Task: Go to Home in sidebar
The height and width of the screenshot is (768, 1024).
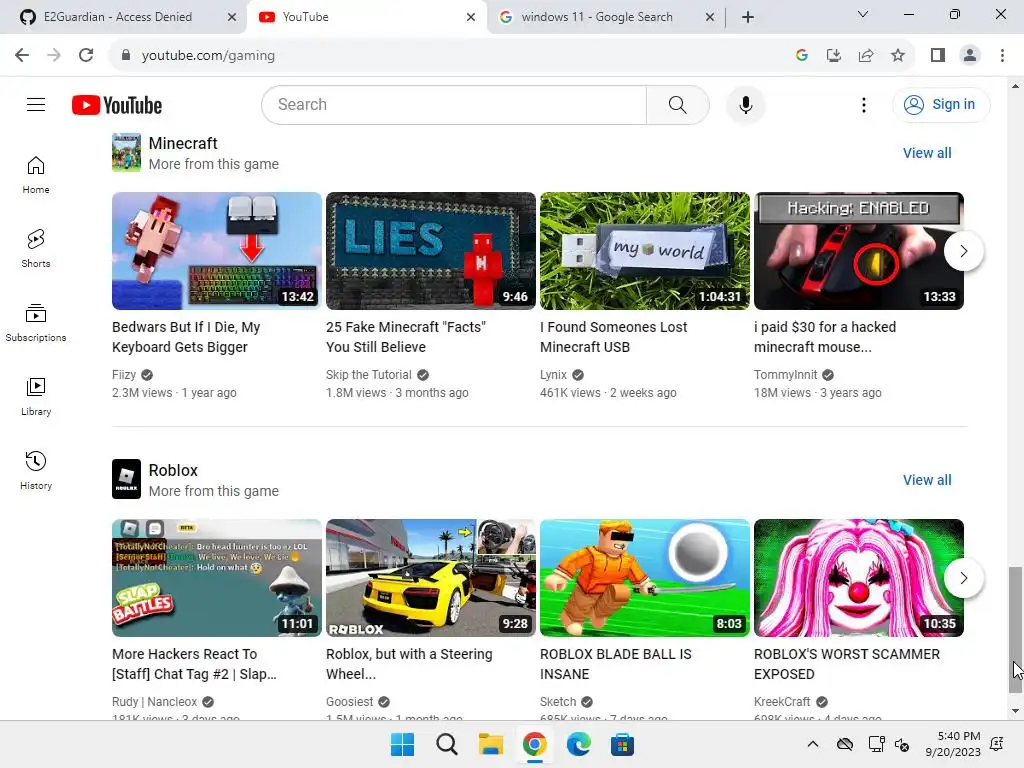Action: [36, 175]
